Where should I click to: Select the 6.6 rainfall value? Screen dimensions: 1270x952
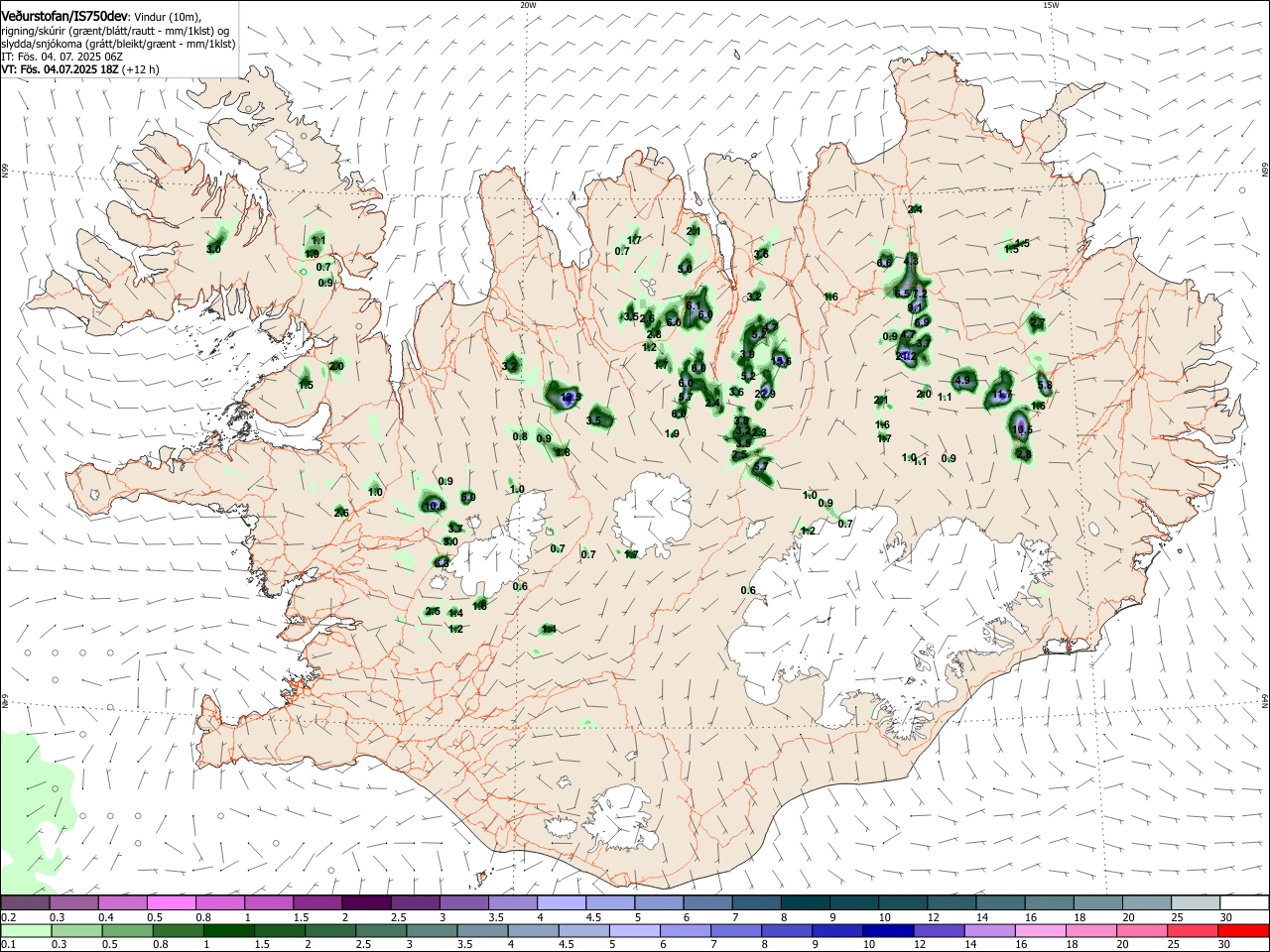[x=884, y=263]
